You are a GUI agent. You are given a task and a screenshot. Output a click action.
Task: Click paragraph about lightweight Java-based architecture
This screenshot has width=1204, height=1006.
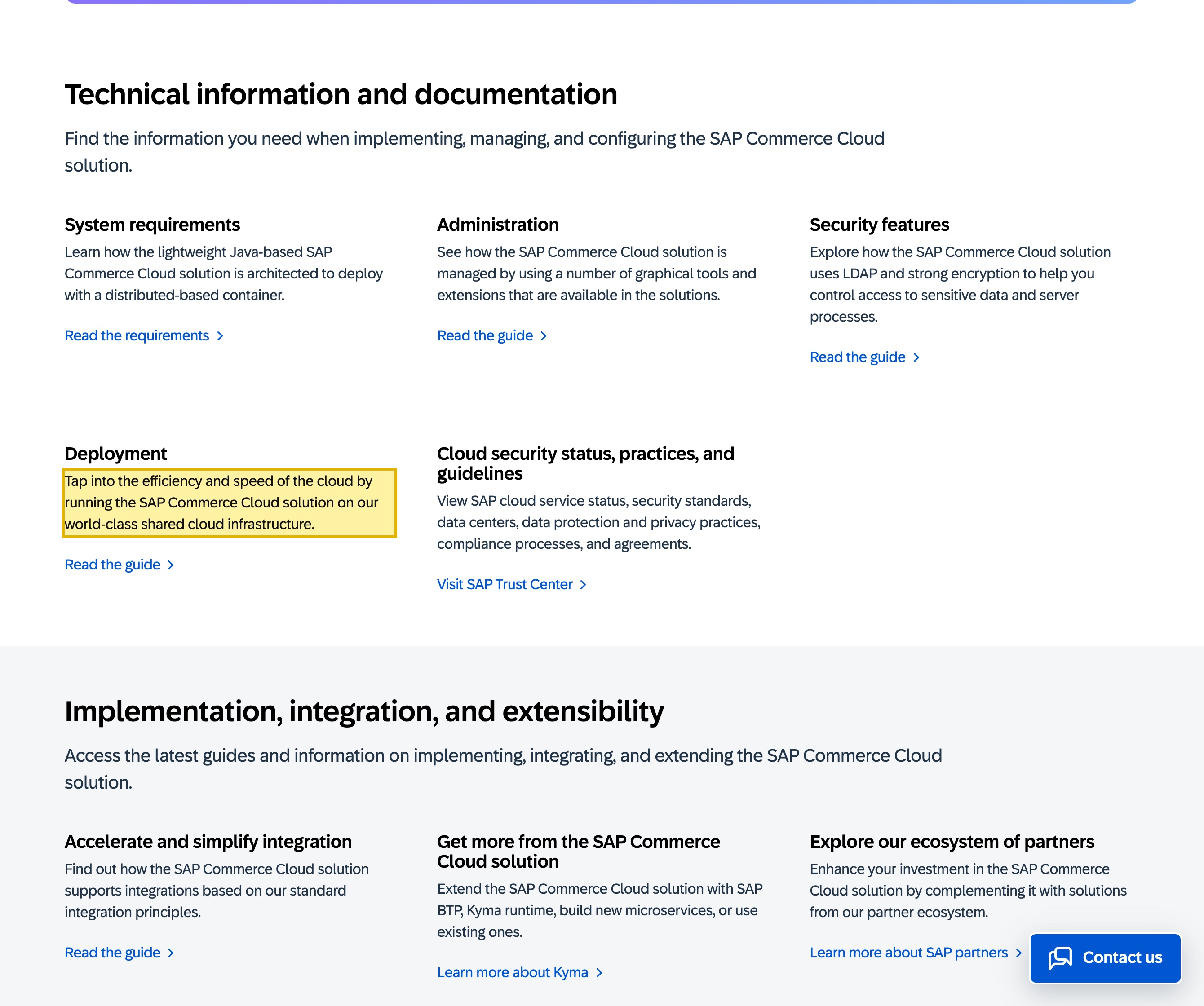(224, 274)
